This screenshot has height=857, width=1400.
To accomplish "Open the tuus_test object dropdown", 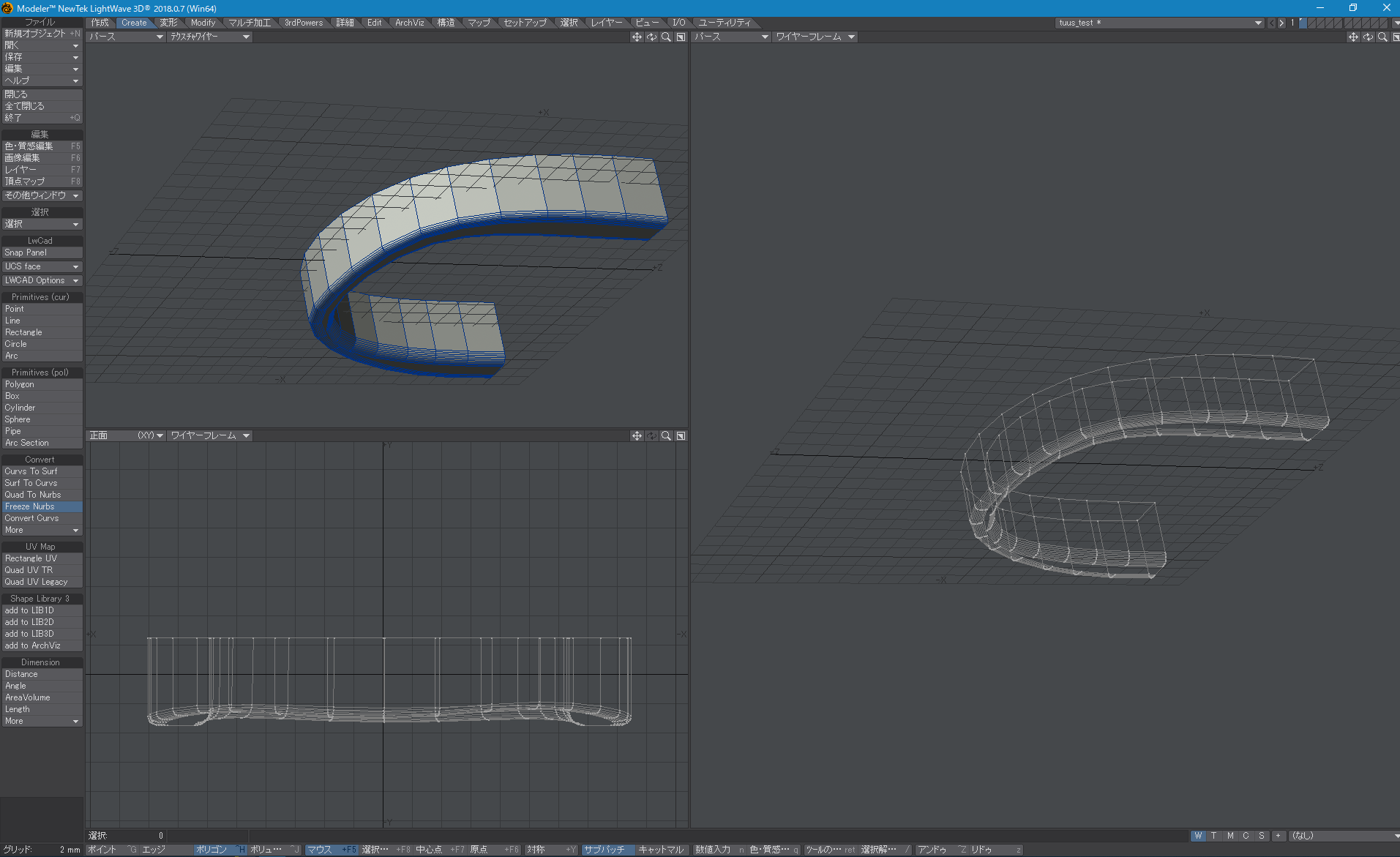I will pyautogui.click(x=1160, y=23).
